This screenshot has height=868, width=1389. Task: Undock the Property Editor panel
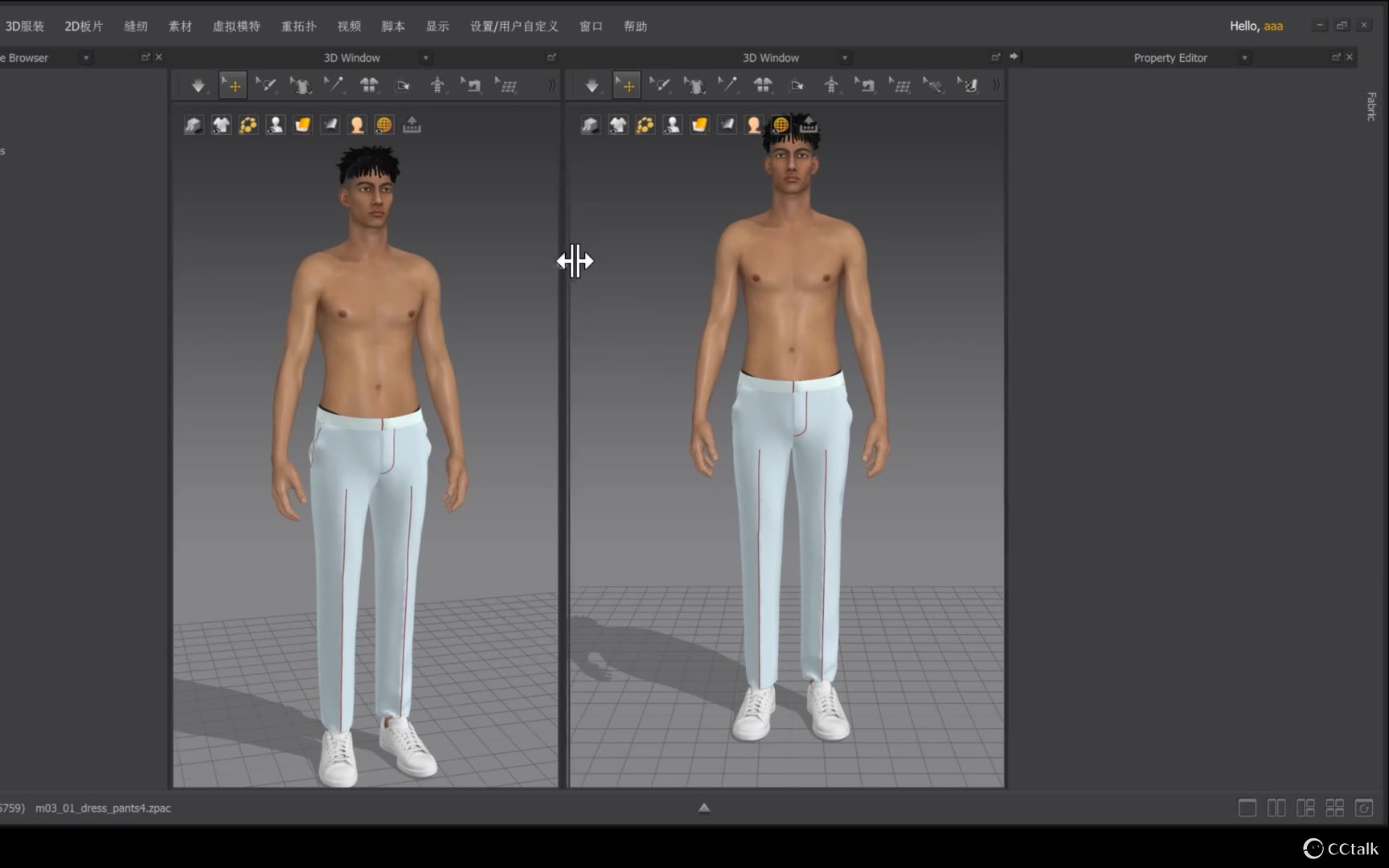pos(1336,57)
